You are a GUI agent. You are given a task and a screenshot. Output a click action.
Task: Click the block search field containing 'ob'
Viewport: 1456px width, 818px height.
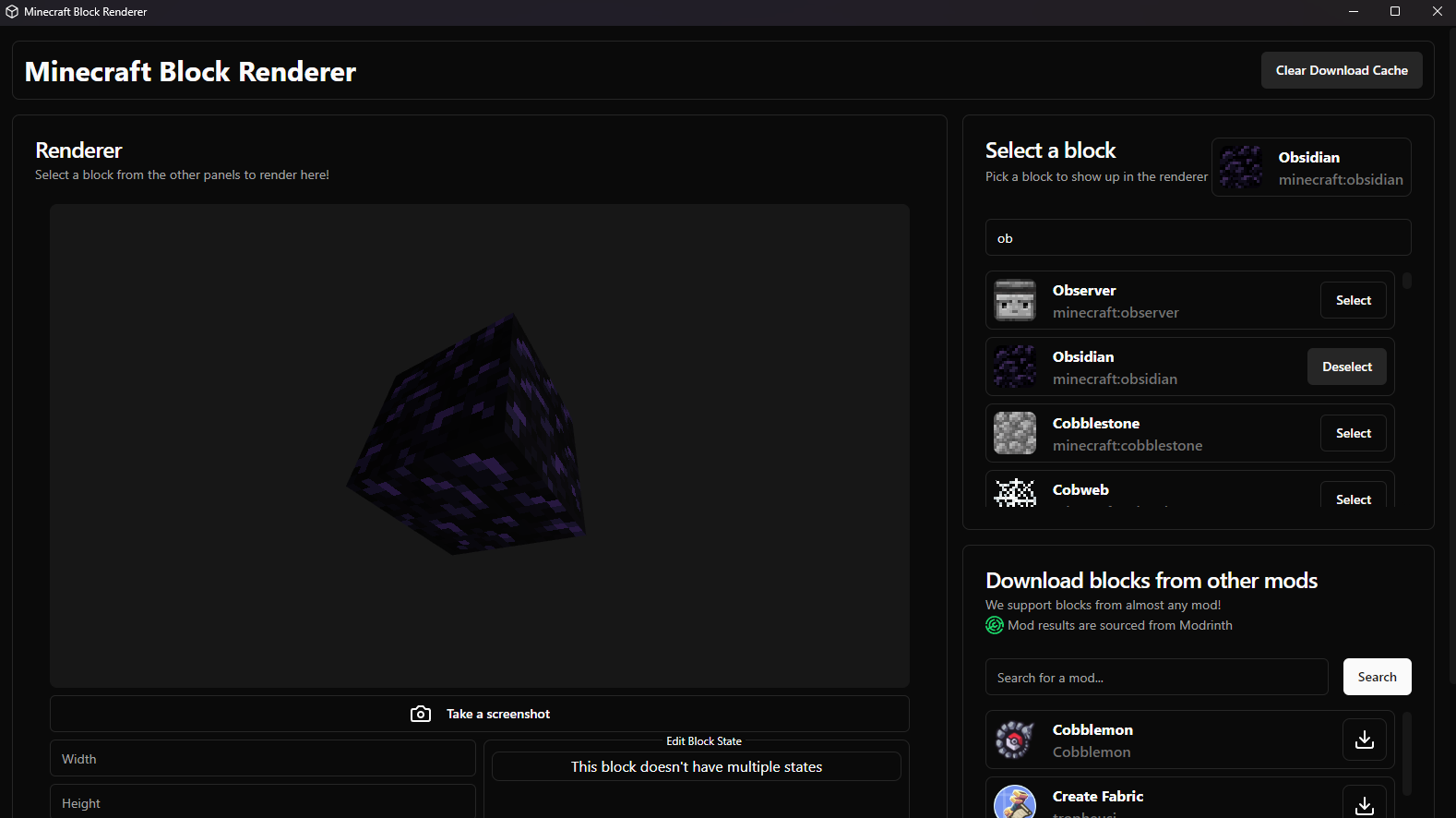coord(1199,237)
